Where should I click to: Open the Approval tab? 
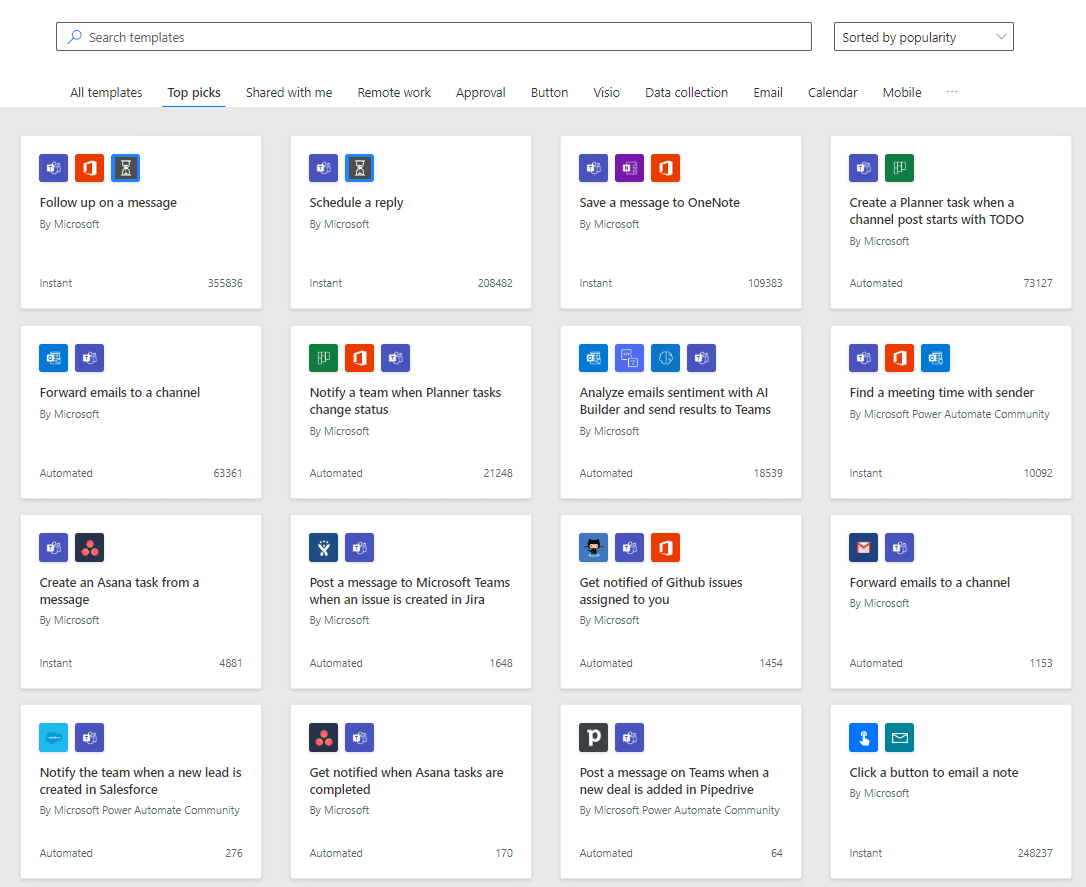click(480, 92)
